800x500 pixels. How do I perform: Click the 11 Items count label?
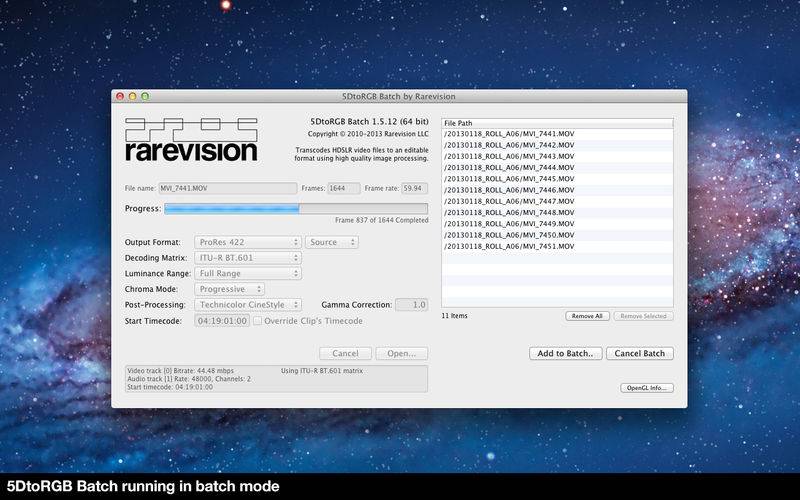(454, 316)
